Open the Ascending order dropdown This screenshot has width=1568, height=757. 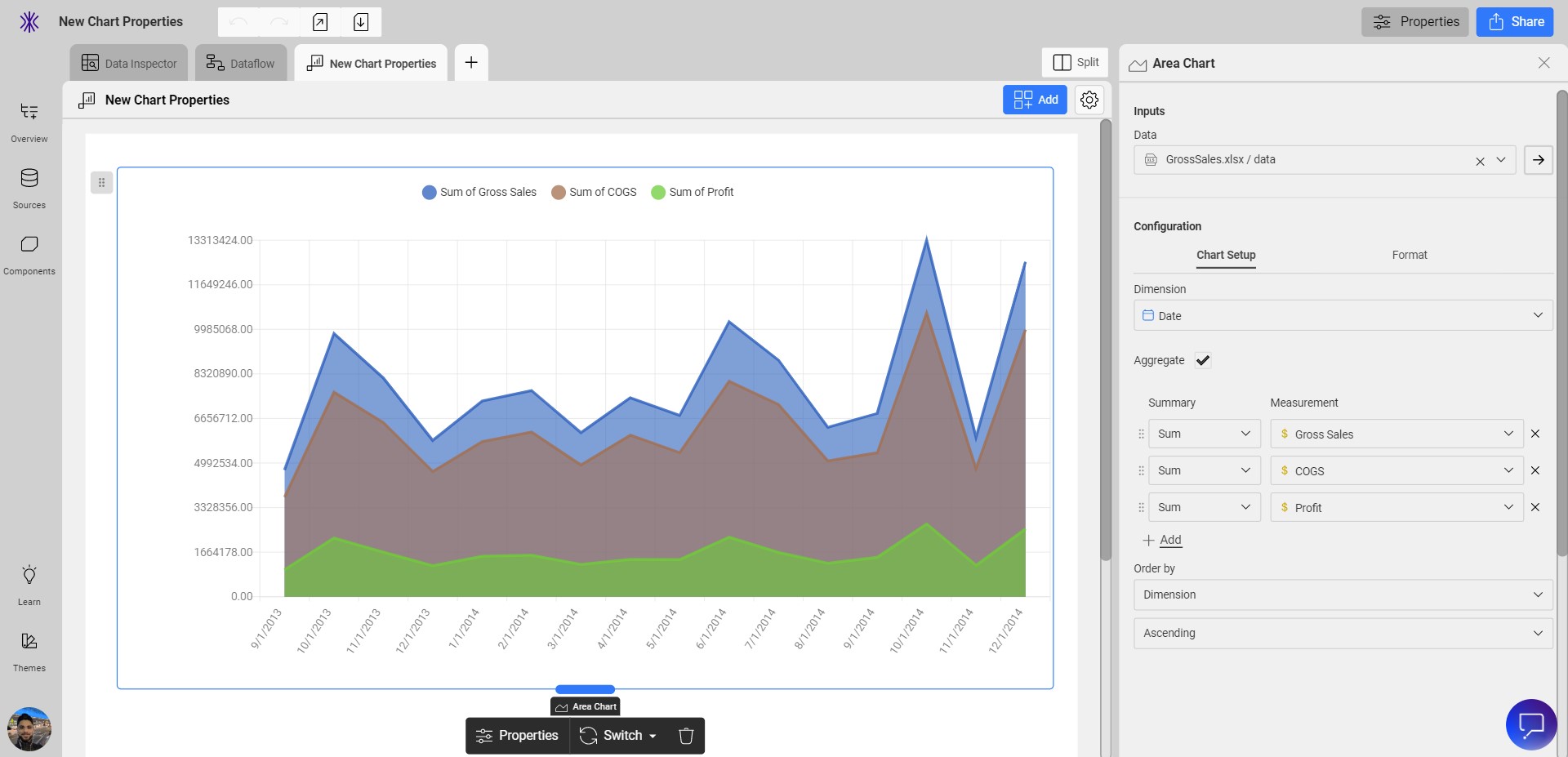(1342, 633)
